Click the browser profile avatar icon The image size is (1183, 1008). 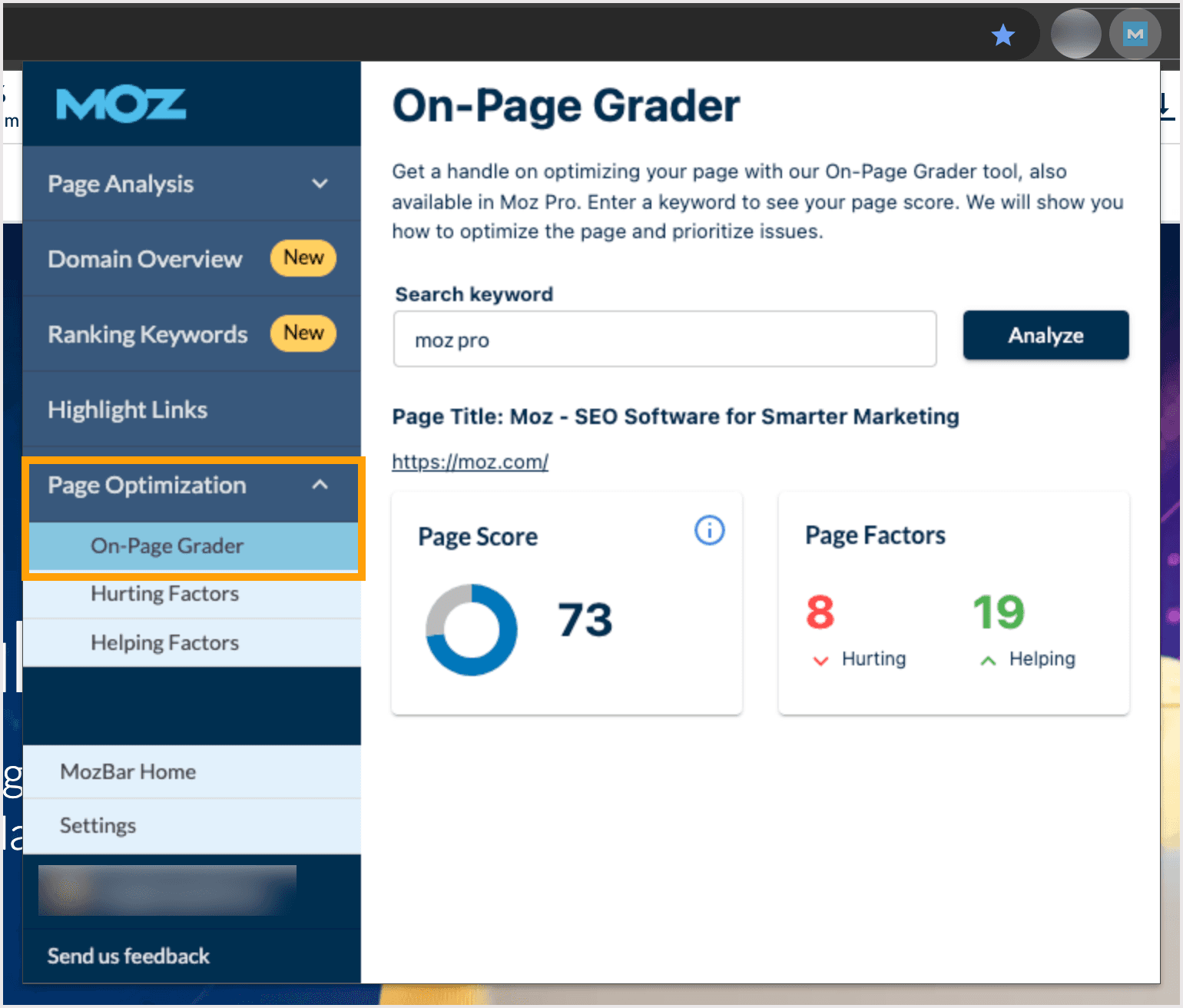tap(1075, 33)
